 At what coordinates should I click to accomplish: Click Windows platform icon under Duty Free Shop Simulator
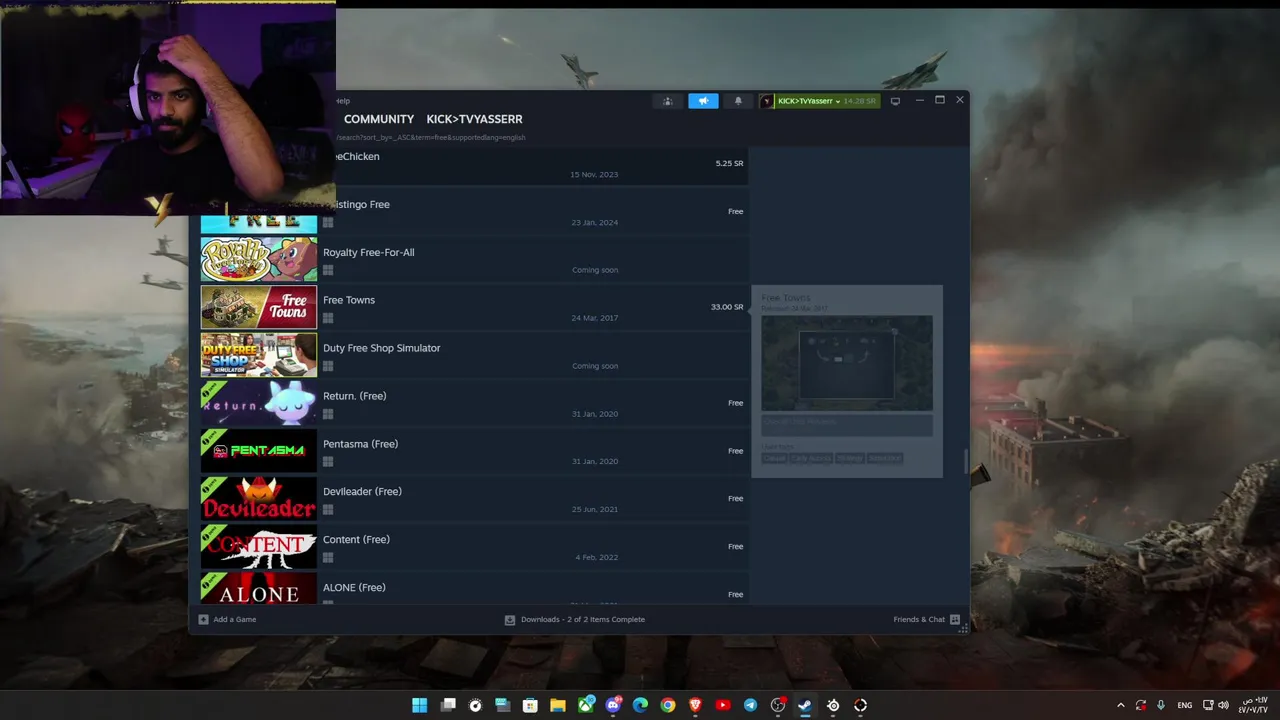pos(328,366)
